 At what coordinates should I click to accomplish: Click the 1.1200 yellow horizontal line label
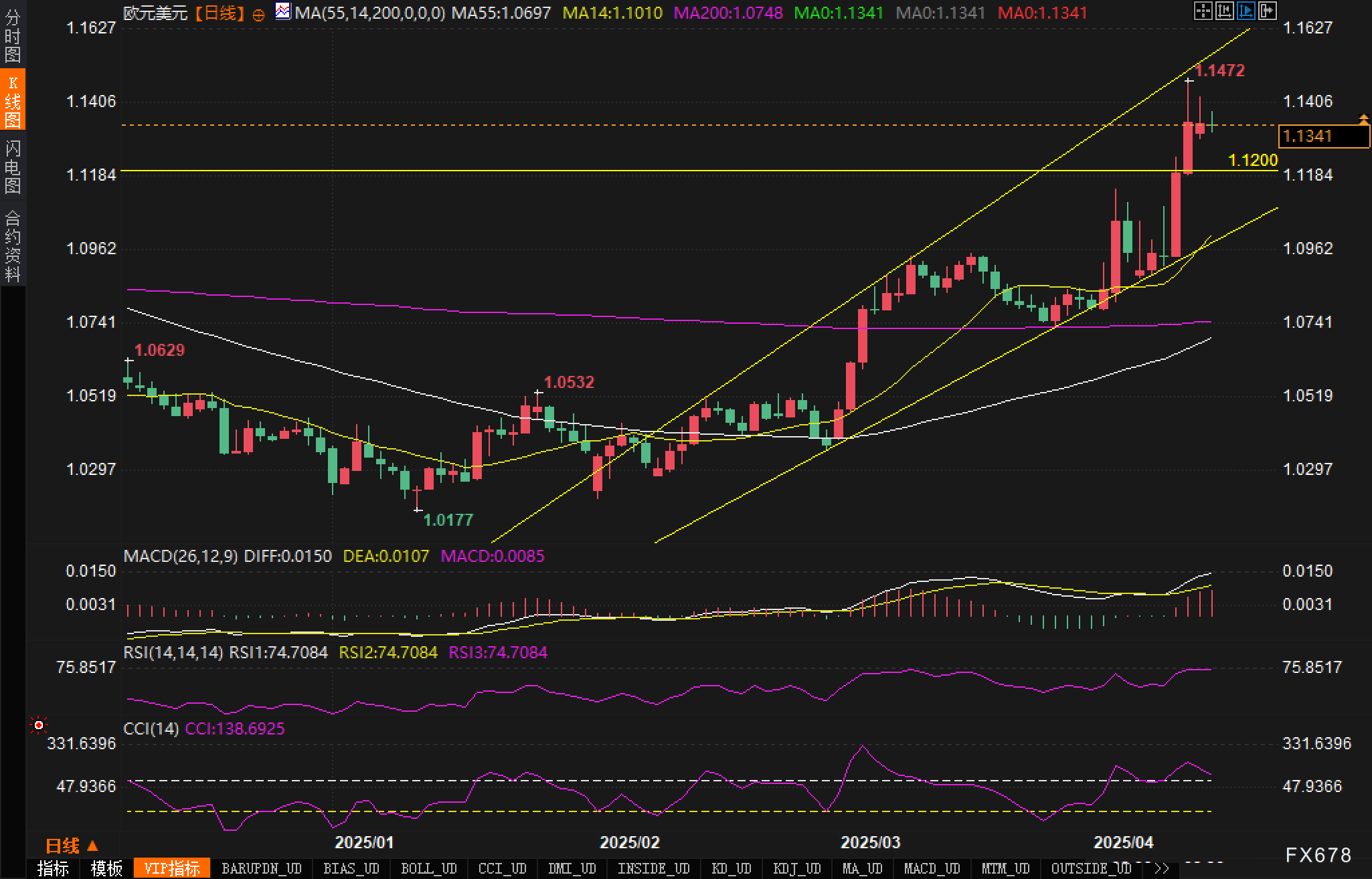coord(1253,160)
